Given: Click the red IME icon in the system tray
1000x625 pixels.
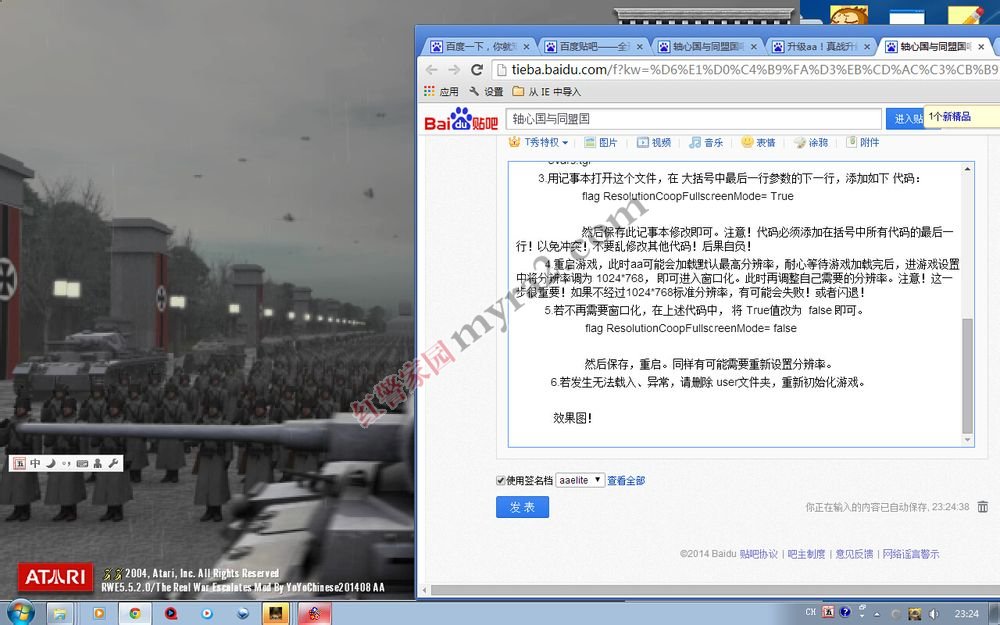Looking at the screenshot, I should 828,612.
